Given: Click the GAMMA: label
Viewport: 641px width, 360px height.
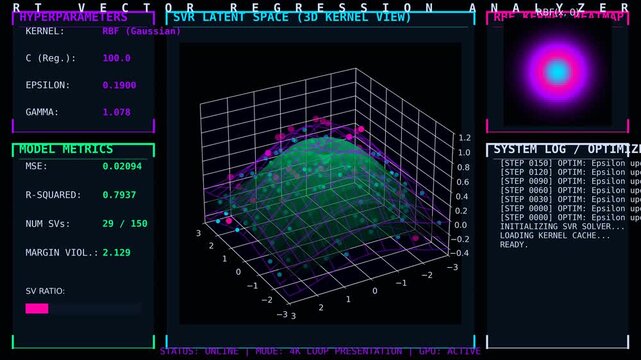Looking at the screenshot, I should tap(42, 112).
